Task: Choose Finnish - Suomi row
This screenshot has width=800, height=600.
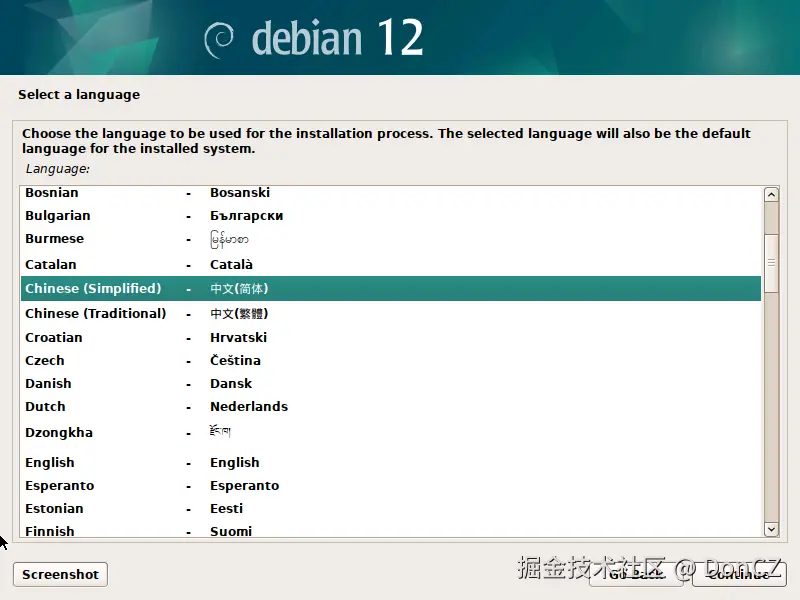Action: point(391,529)
